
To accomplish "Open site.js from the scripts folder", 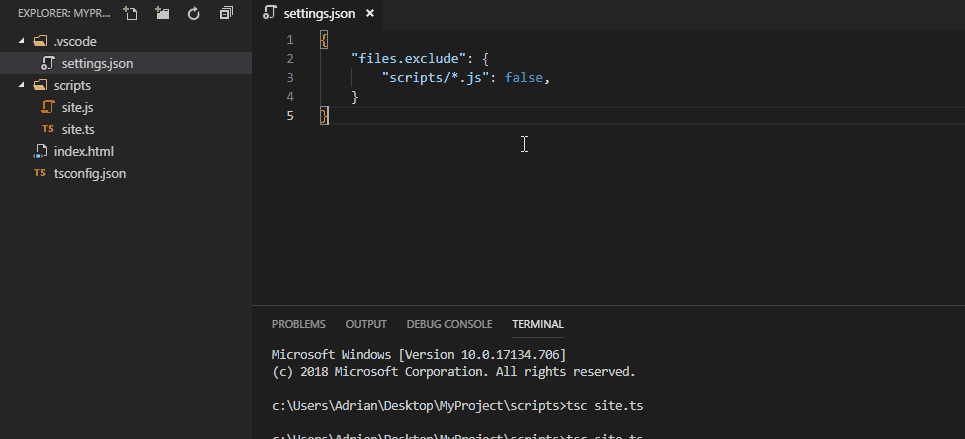I will [x=126, y=107].
